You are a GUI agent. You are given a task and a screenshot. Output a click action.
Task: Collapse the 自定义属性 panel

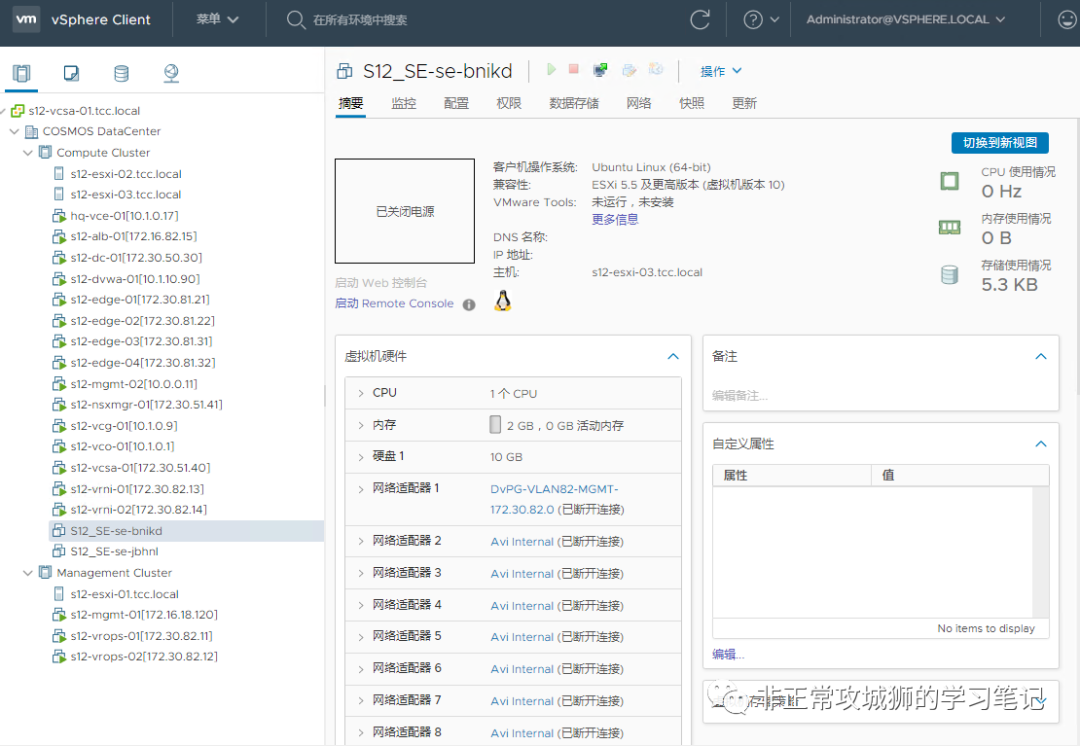pyautogui.click(x=1041, y=444)
